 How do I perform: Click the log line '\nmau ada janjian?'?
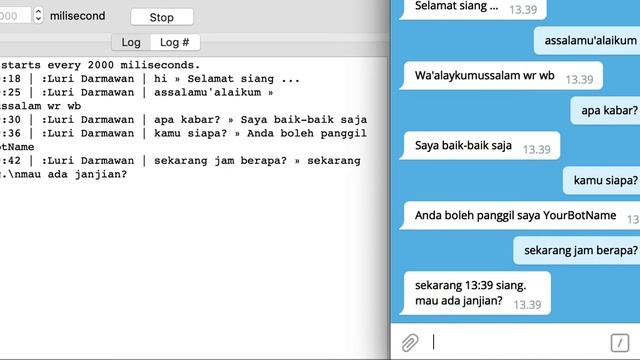pyautogui.click(x=64, y=174)
